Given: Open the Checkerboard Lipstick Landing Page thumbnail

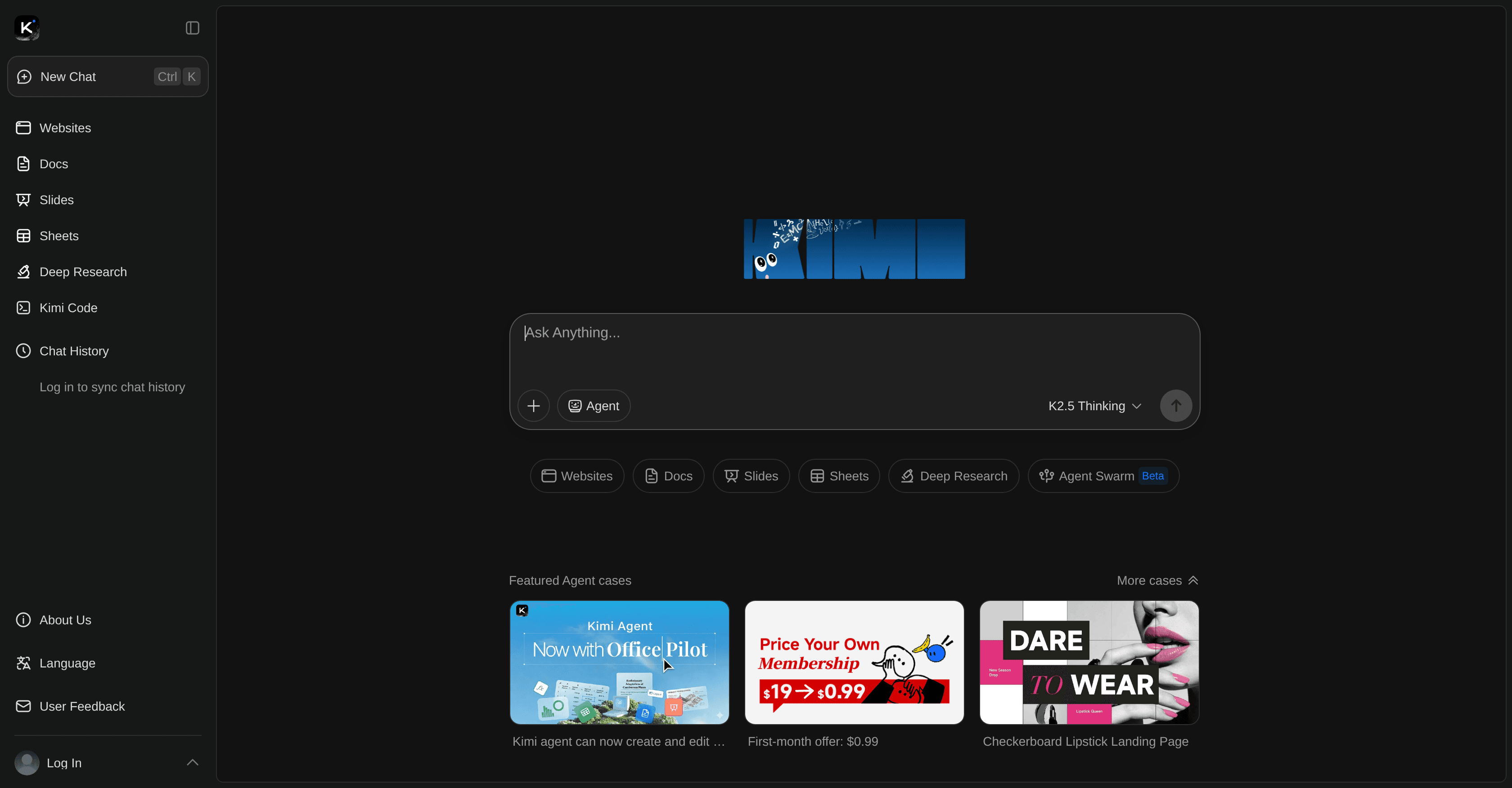Looking at the screenshot, I should [x=1089, y=662].
